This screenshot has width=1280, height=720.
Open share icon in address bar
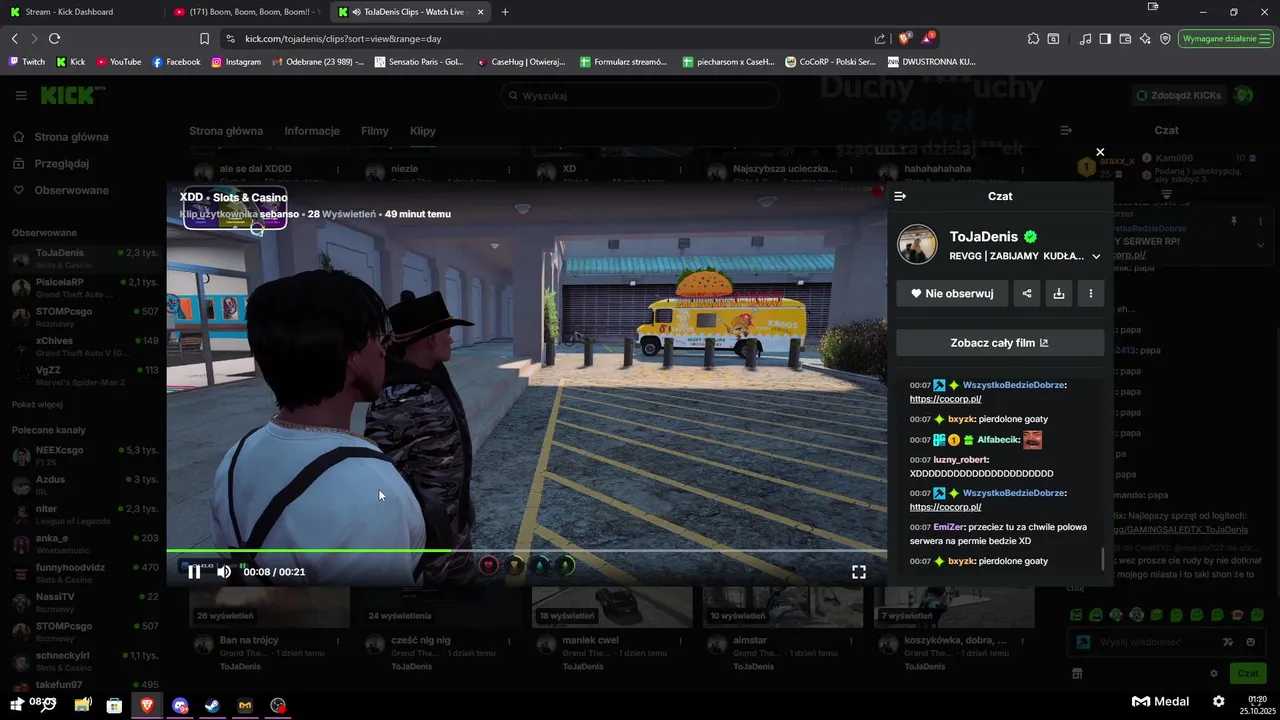[x=879, y=38]
